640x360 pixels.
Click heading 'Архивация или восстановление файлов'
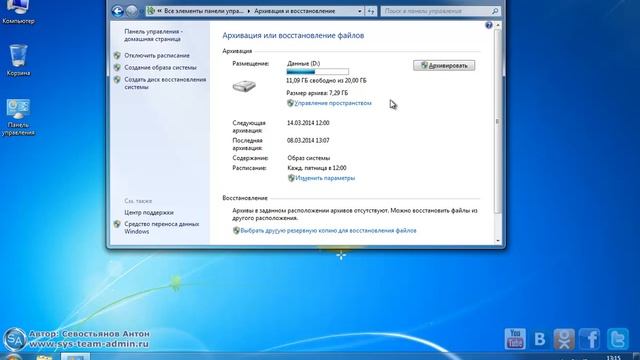tap(293, 36)
